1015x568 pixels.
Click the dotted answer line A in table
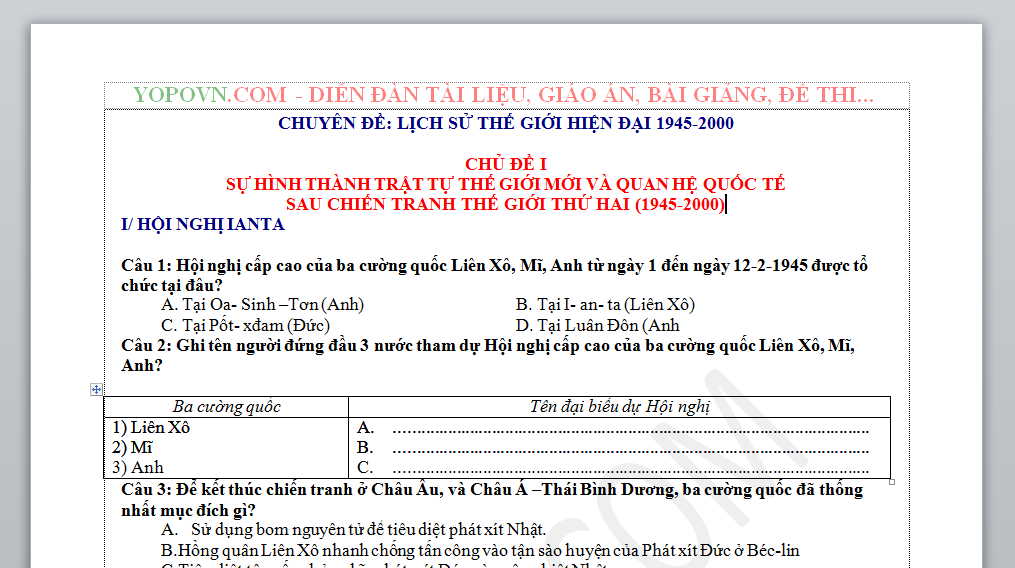630,428
